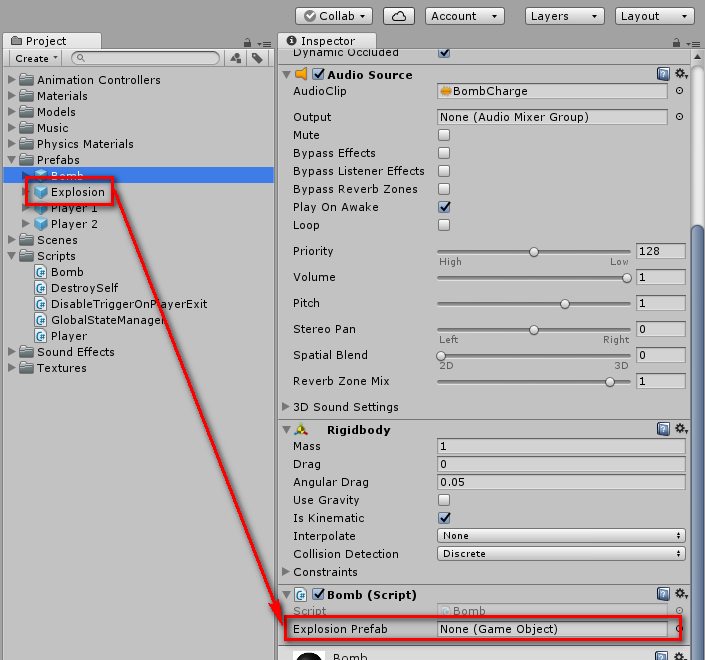This screenshot has height=660, width=705.
Task: Click the Project panel lock icon
Action: [247, 43]
